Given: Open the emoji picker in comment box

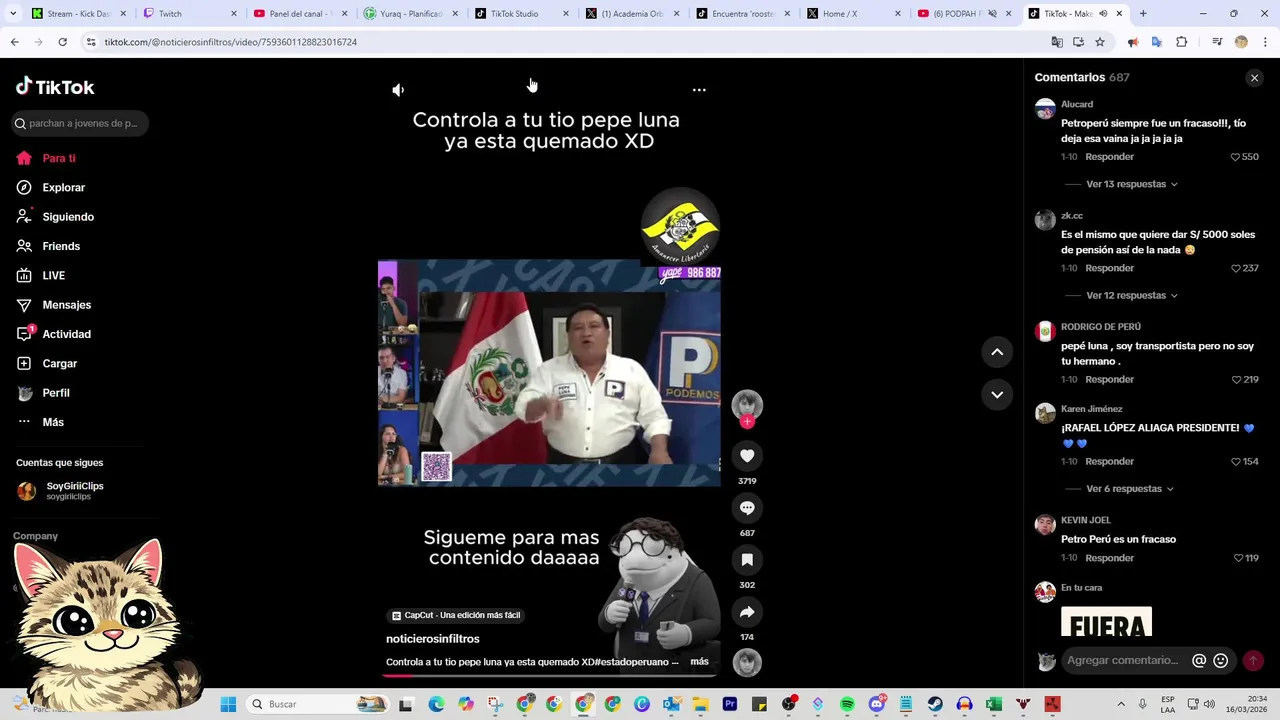Looking at the screenshot, I should pos(1220,660).
